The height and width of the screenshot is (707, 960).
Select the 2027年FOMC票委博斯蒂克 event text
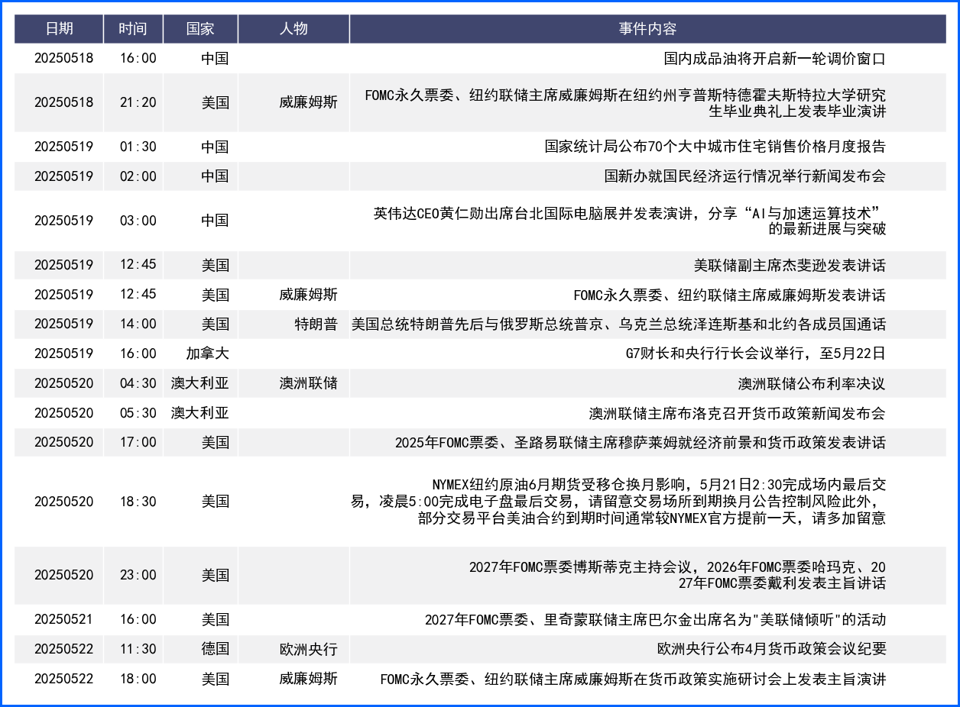(x=677, y=575)
